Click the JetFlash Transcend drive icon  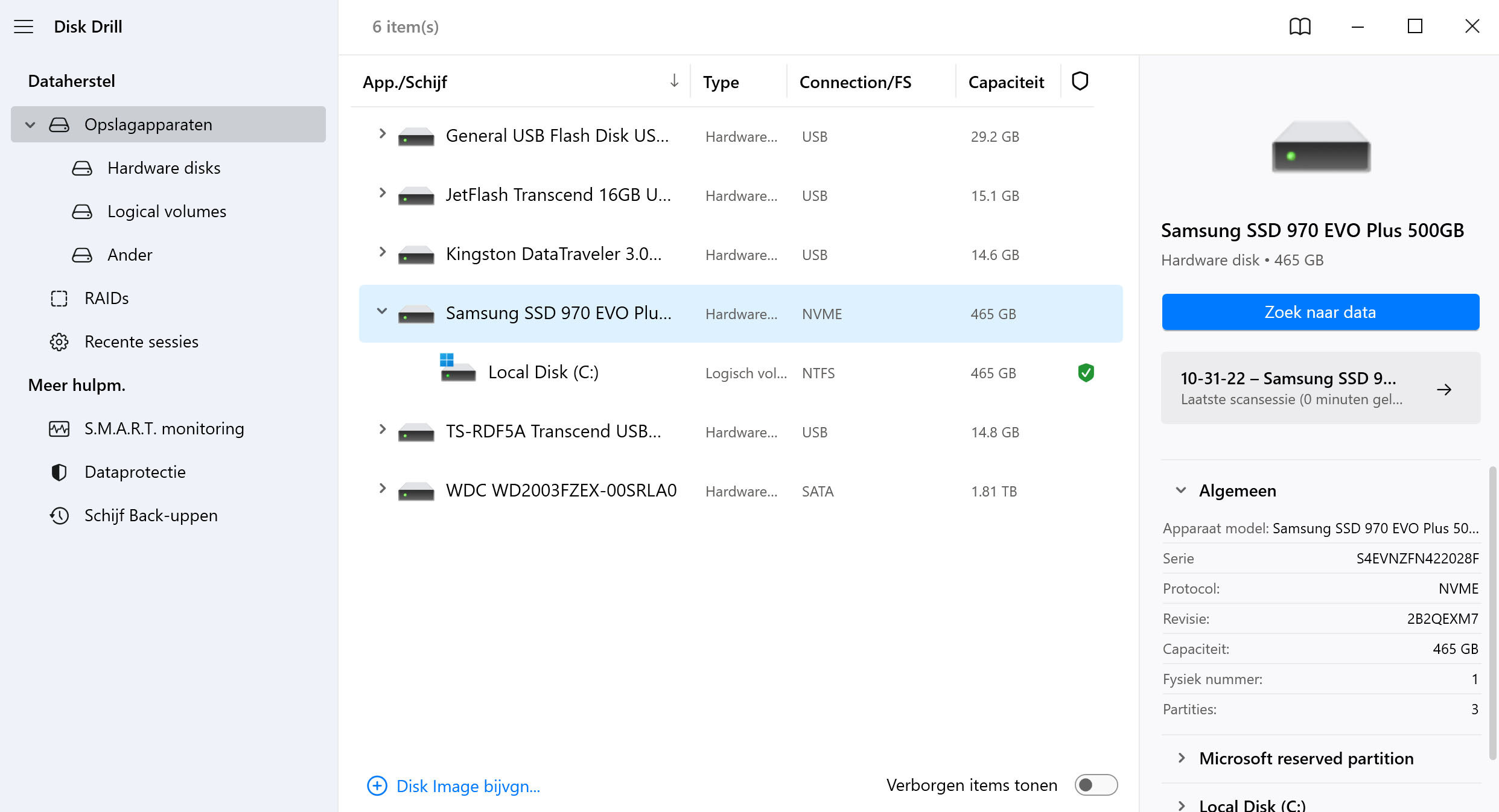coord(416,196)
